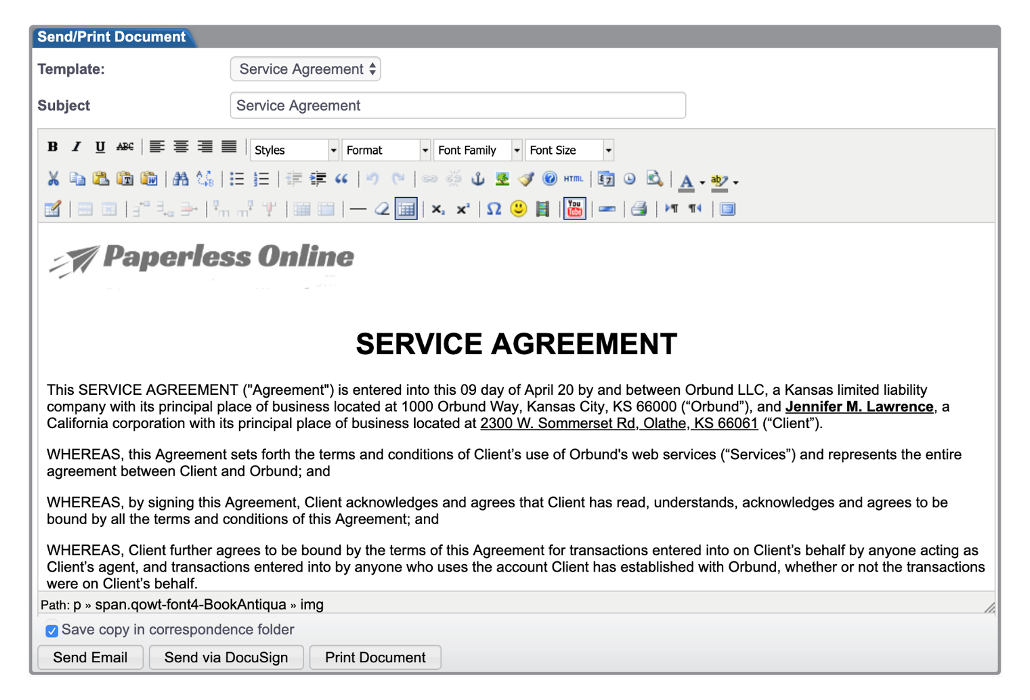Apply text color with A icon
Image resolution: width=1030 pixels, height=700 pixels.
click(x=686, y=181)
